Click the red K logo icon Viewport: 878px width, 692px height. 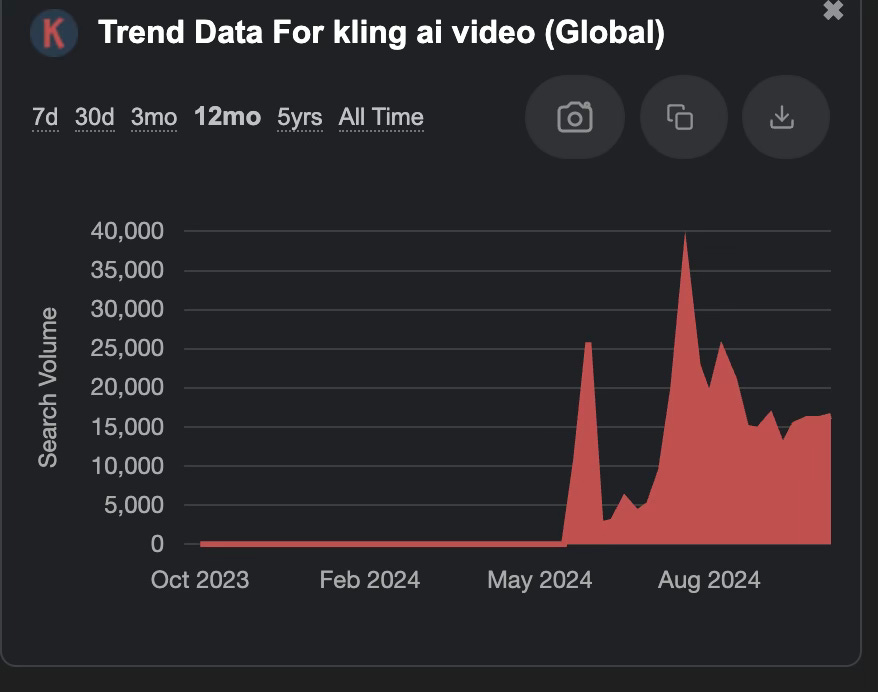pyautogui.click(x=53, y=33)
